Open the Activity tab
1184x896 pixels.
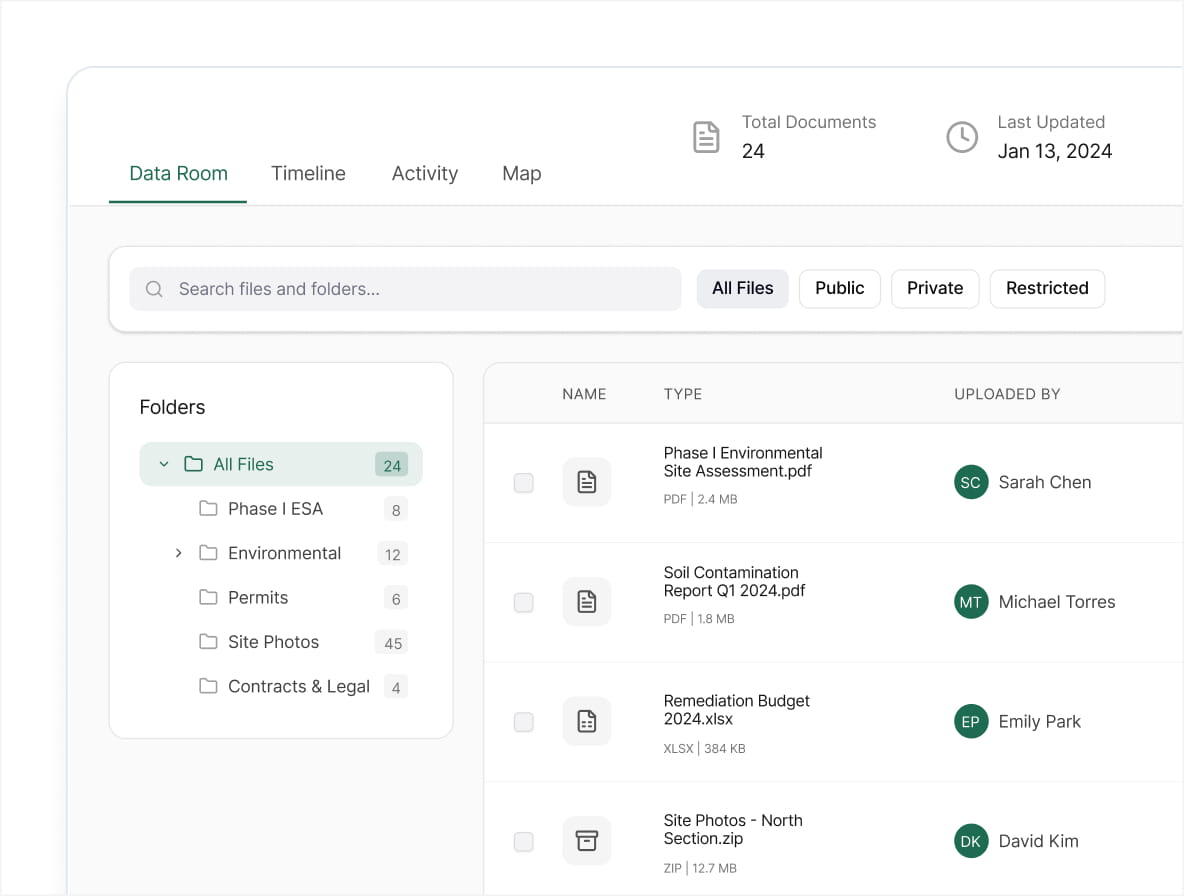(425, 173)
